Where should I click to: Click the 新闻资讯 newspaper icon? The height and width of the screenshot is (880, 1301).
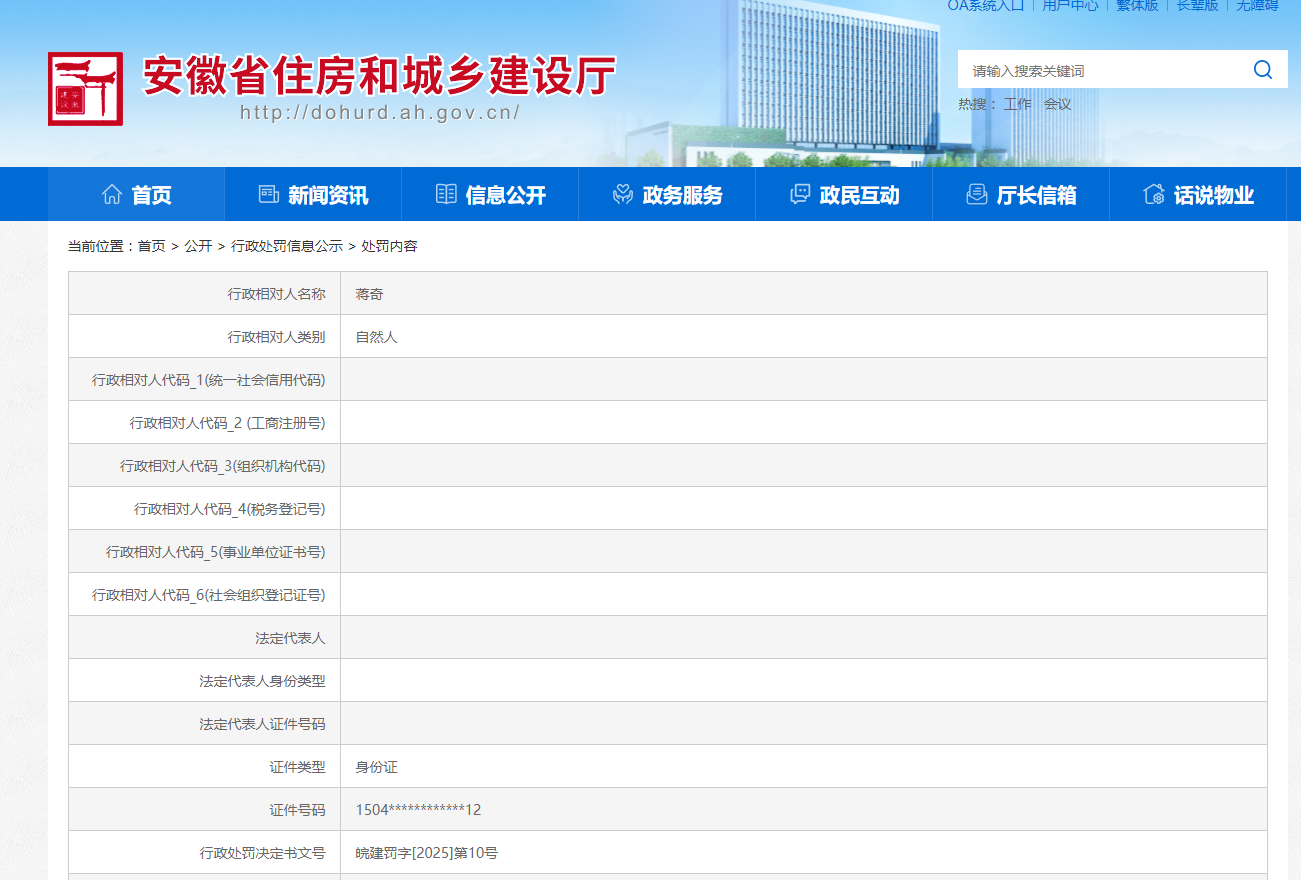pyautogui.click(x=268, y=195)
